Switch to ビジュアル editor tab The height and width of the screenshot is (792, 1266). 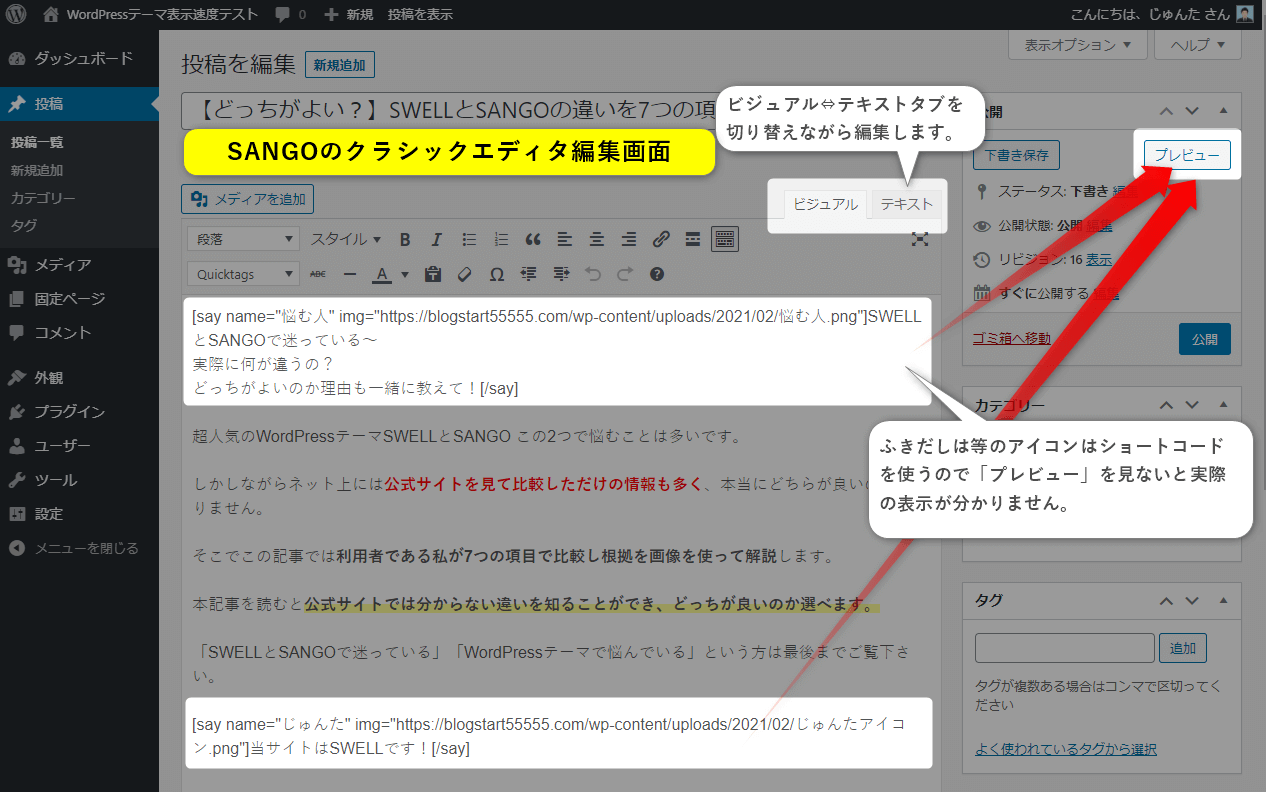[825, 204]
